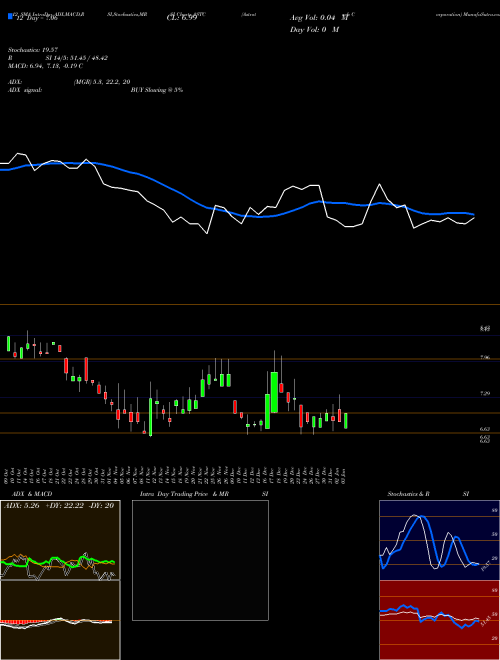This screenshot has width=500, height=660.
Task: Click the 'Intra Day Trading Price & MR' title
Action: pyautogui.click(x=184, y=494)
